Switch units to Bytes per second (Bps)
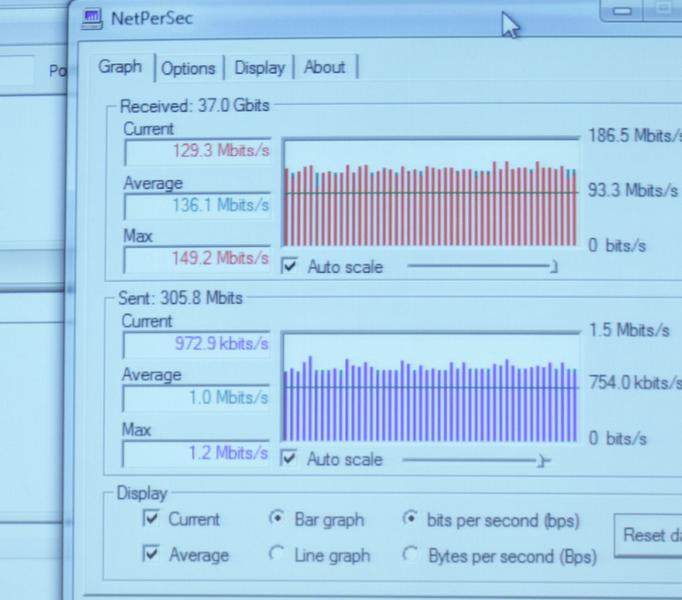682x600 pixels. (409, 555)
